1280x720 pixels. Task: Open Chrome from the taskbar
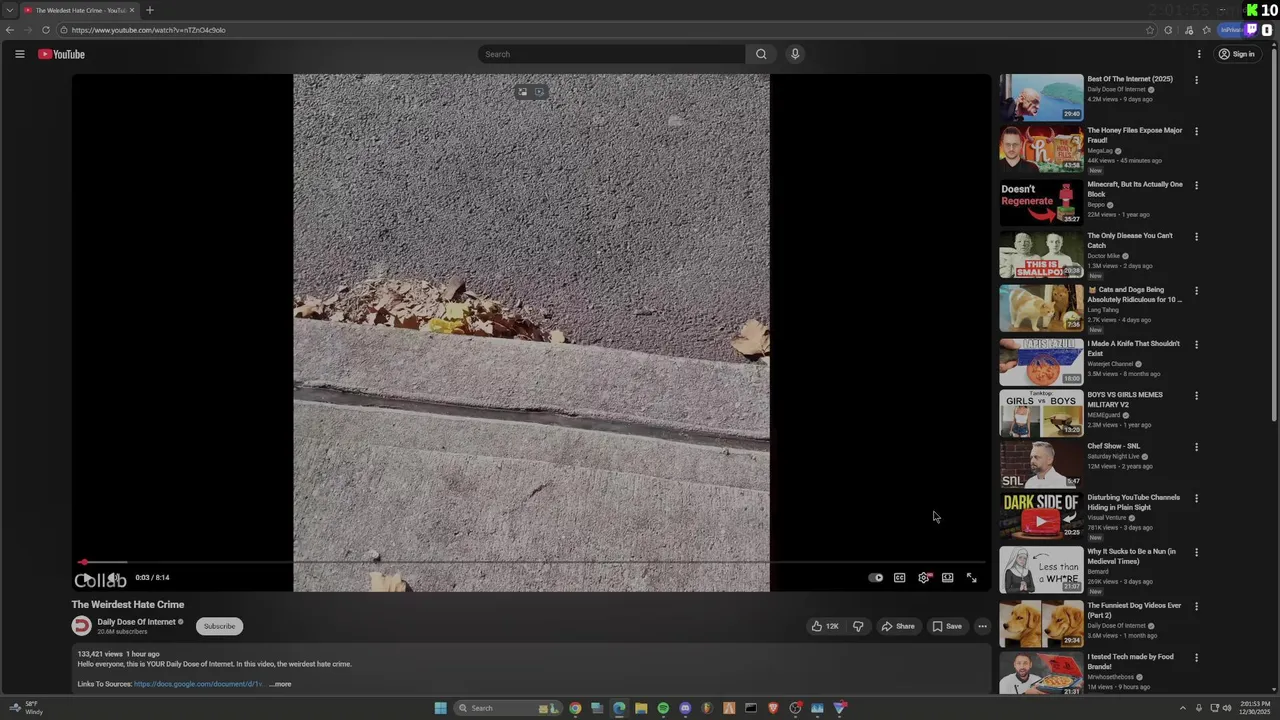575,708
